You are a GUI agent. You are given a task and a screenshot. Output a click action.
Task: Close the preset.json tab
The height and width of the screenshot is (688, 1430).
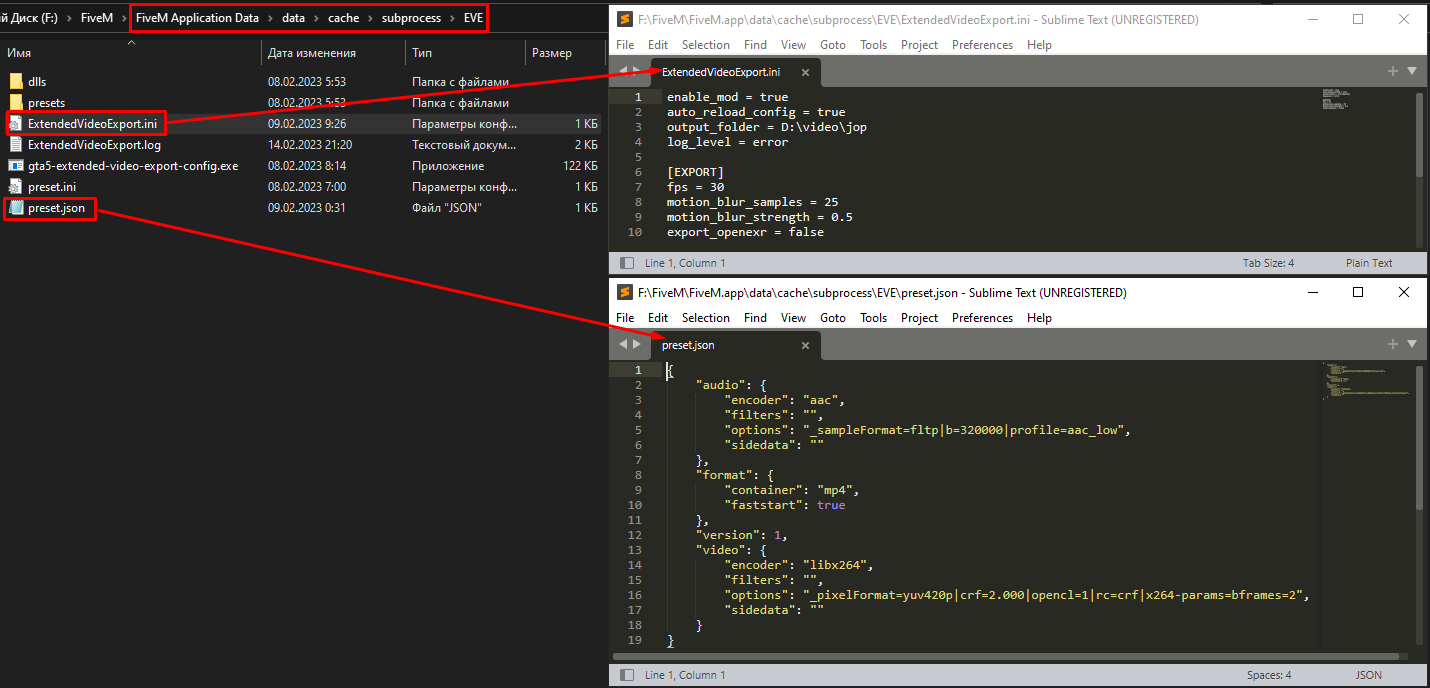pyautogui.click(x=805, y=345)
